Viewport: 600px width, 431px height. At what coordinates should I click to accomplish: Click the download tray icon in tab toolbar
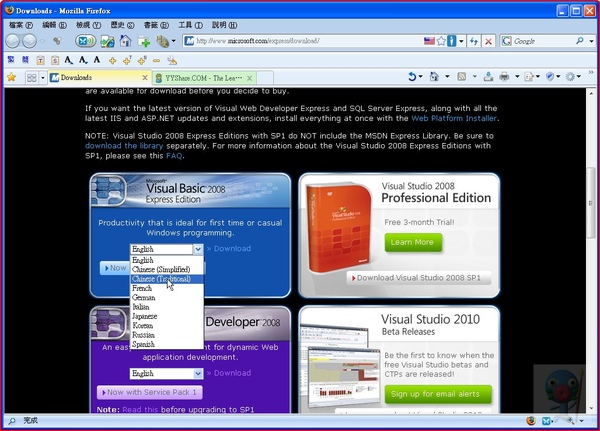pos(488,77)
